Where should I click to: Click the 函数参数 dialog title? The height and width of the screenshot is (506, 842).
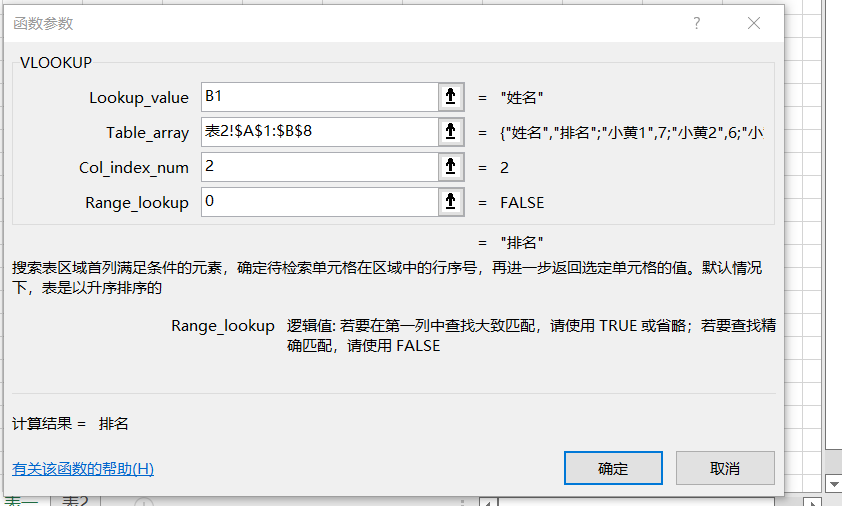click(43, 24)
